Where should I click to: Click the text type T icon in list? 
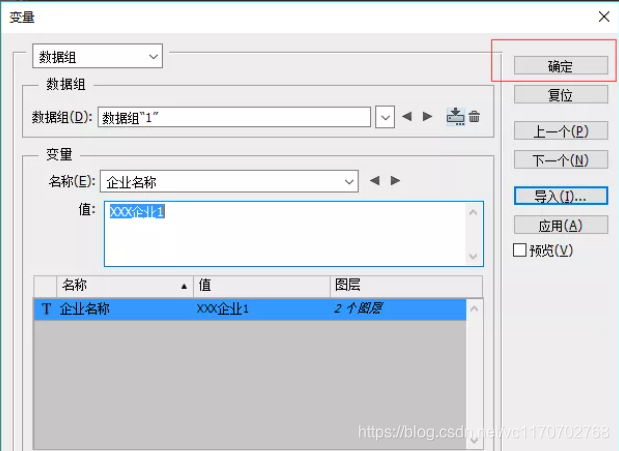tap(46, 309)
